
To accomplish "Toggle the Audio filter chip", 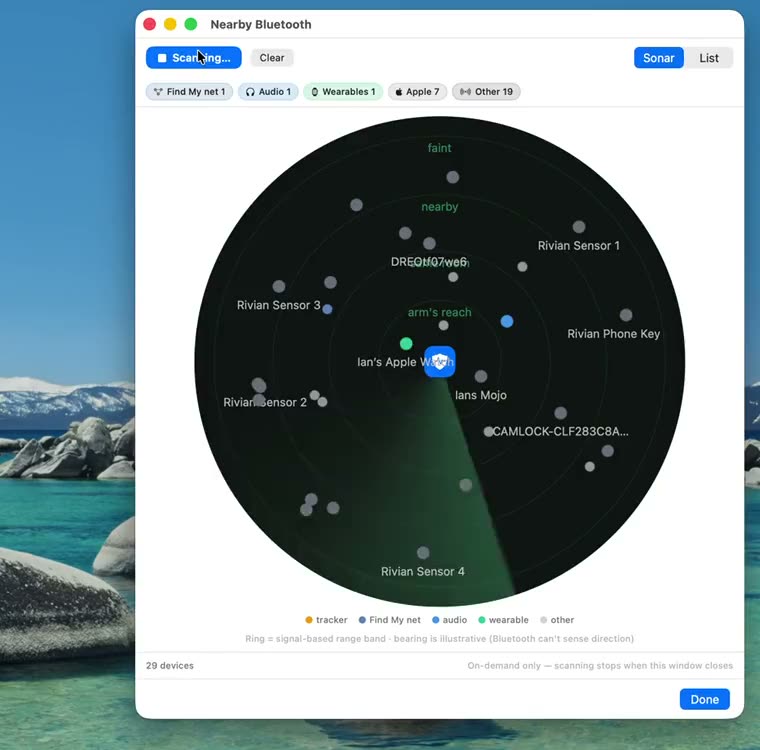I will coord(268,92).
